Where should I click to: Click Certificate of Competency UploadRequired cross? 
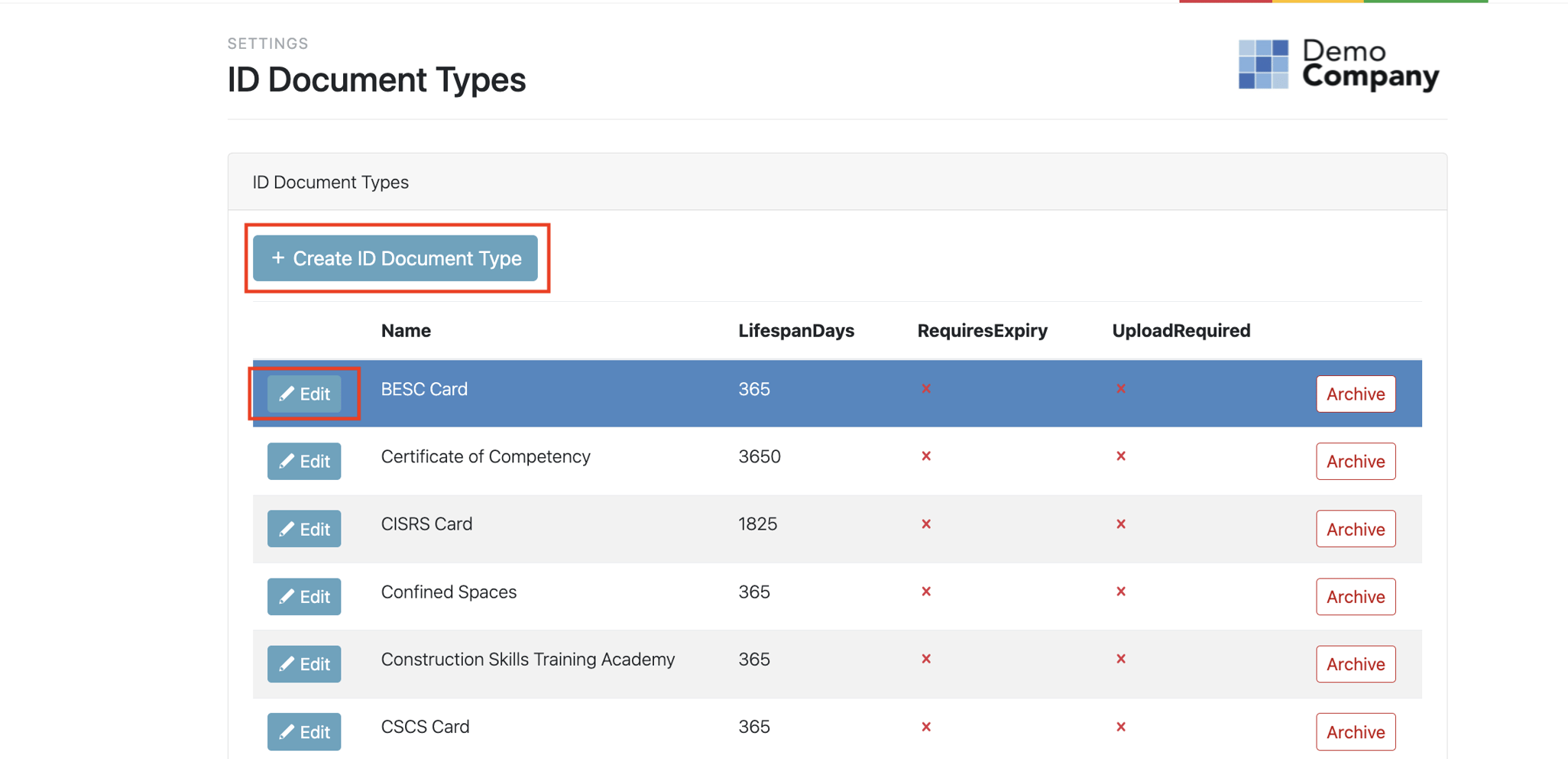tap(1120, 456)
